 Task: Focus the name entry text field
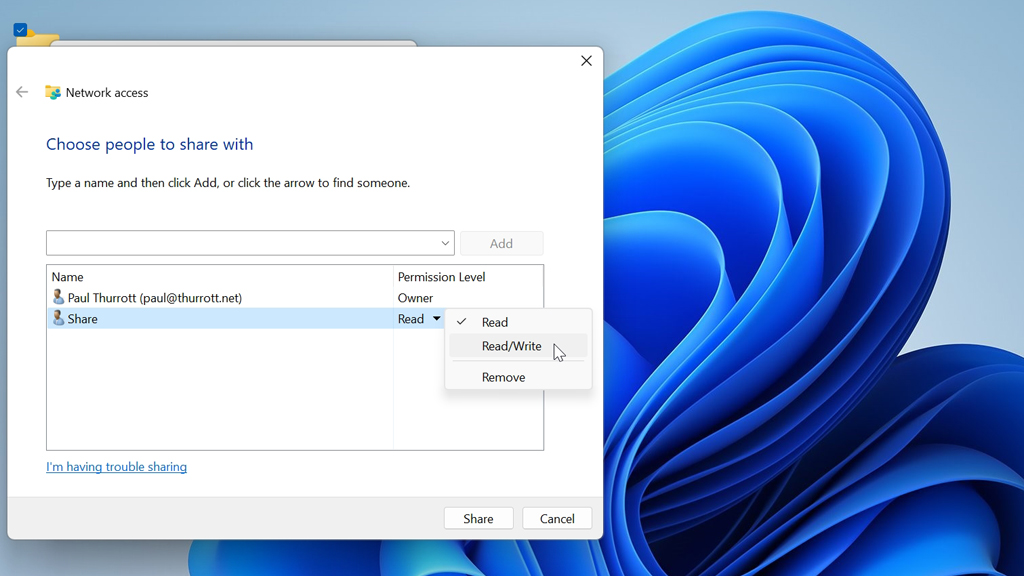pyautogui.click(x=240, y=243)
